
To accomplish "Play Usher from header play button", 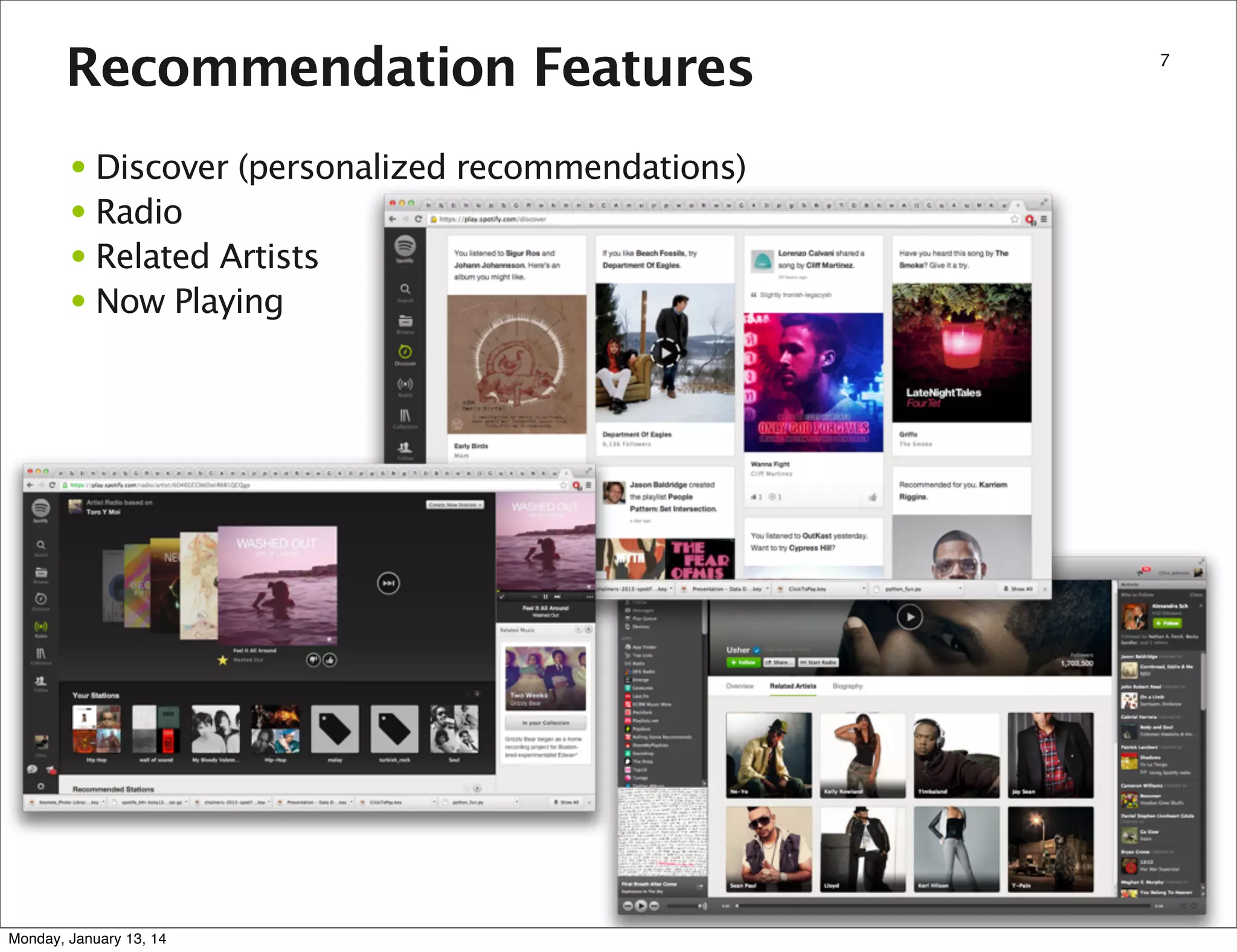I will click(x=910, y=617).
